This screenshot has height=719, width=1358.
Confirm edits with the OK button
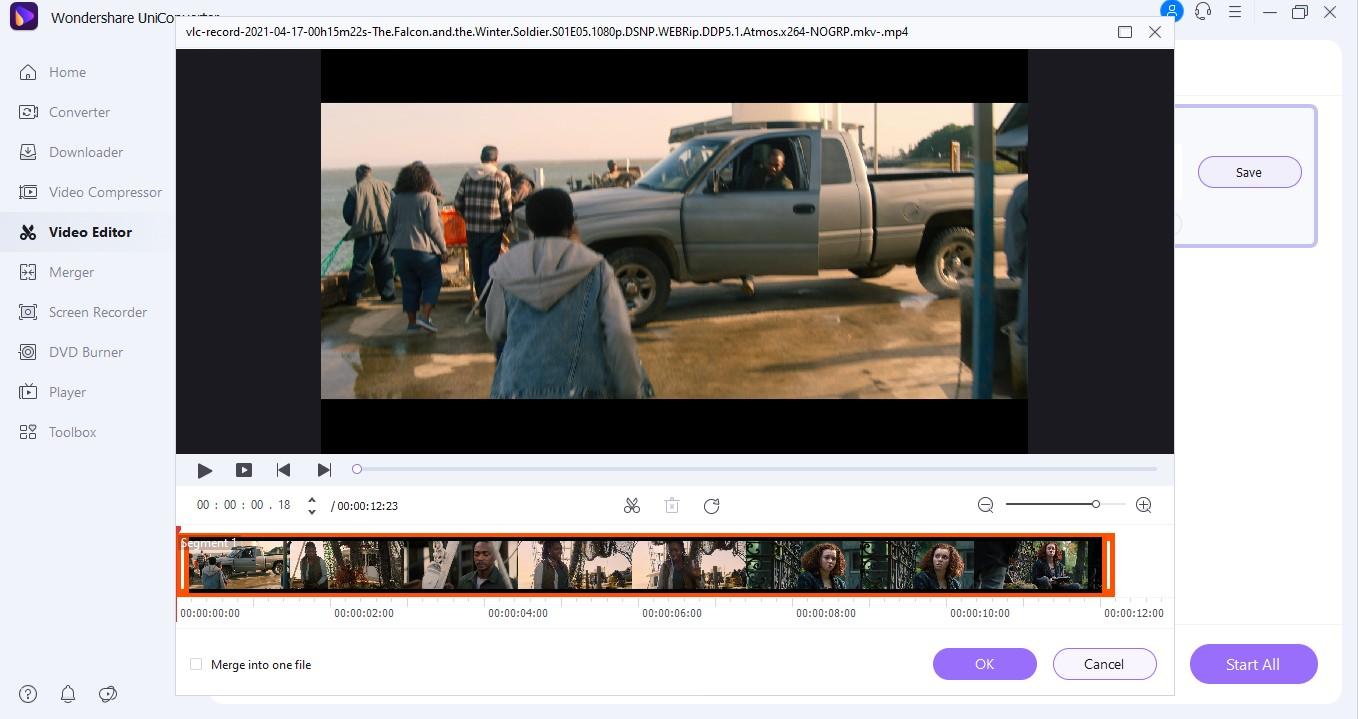985,664
